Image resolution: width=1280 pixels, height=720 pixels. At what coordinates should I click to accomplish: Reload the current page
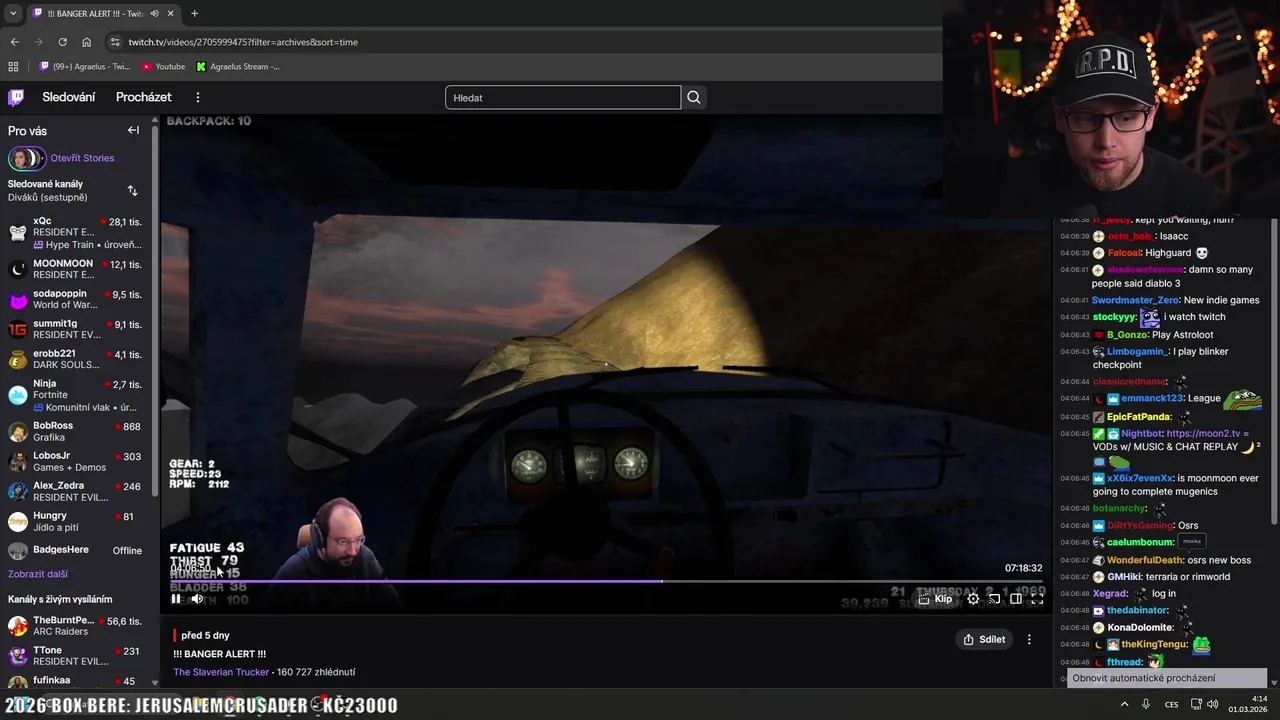pos(62,42)
